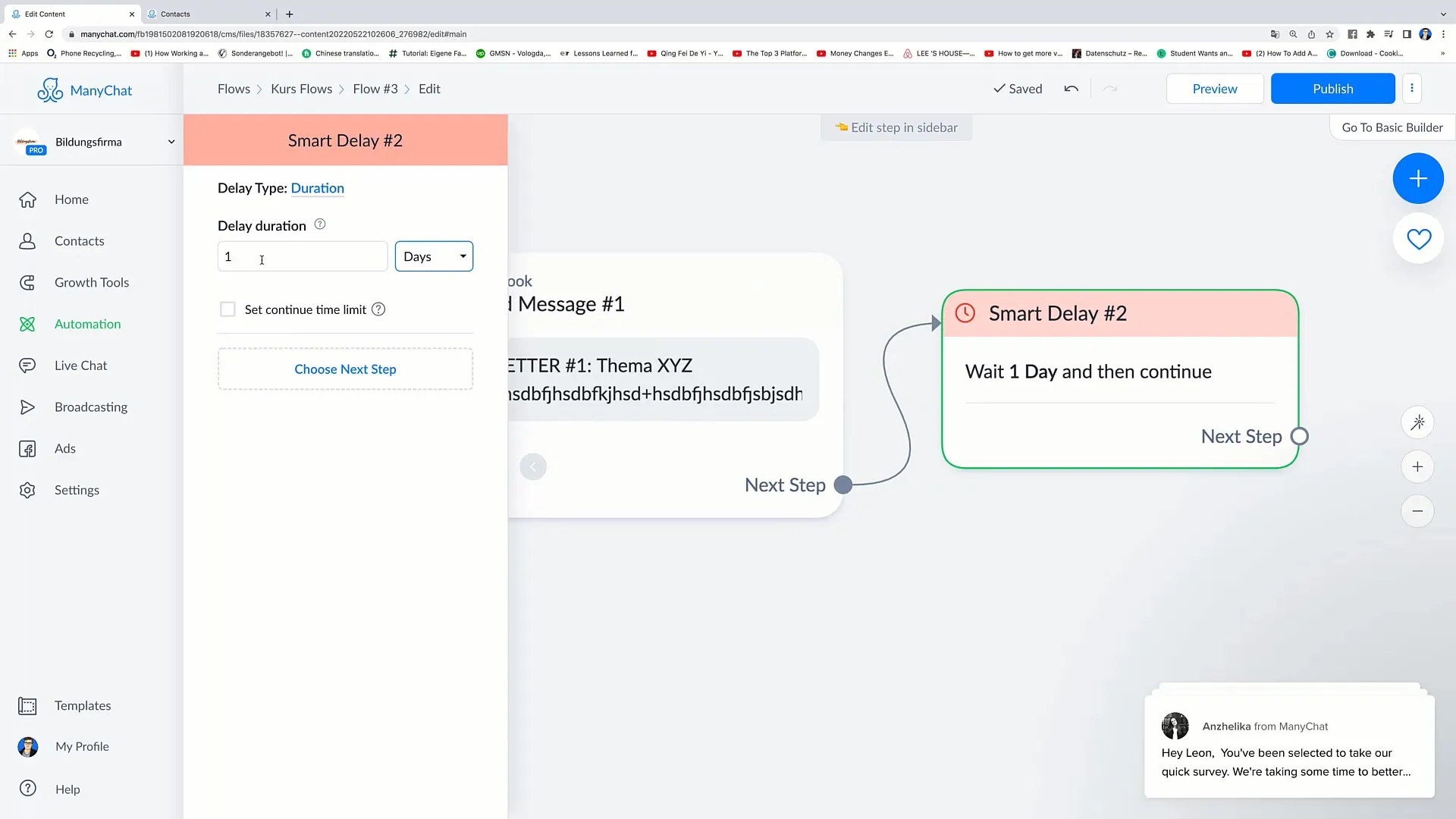This screenshot has width=1456, height=819.
Task: Open the Days unit dropdown
Action: click(x=434, y=256)
